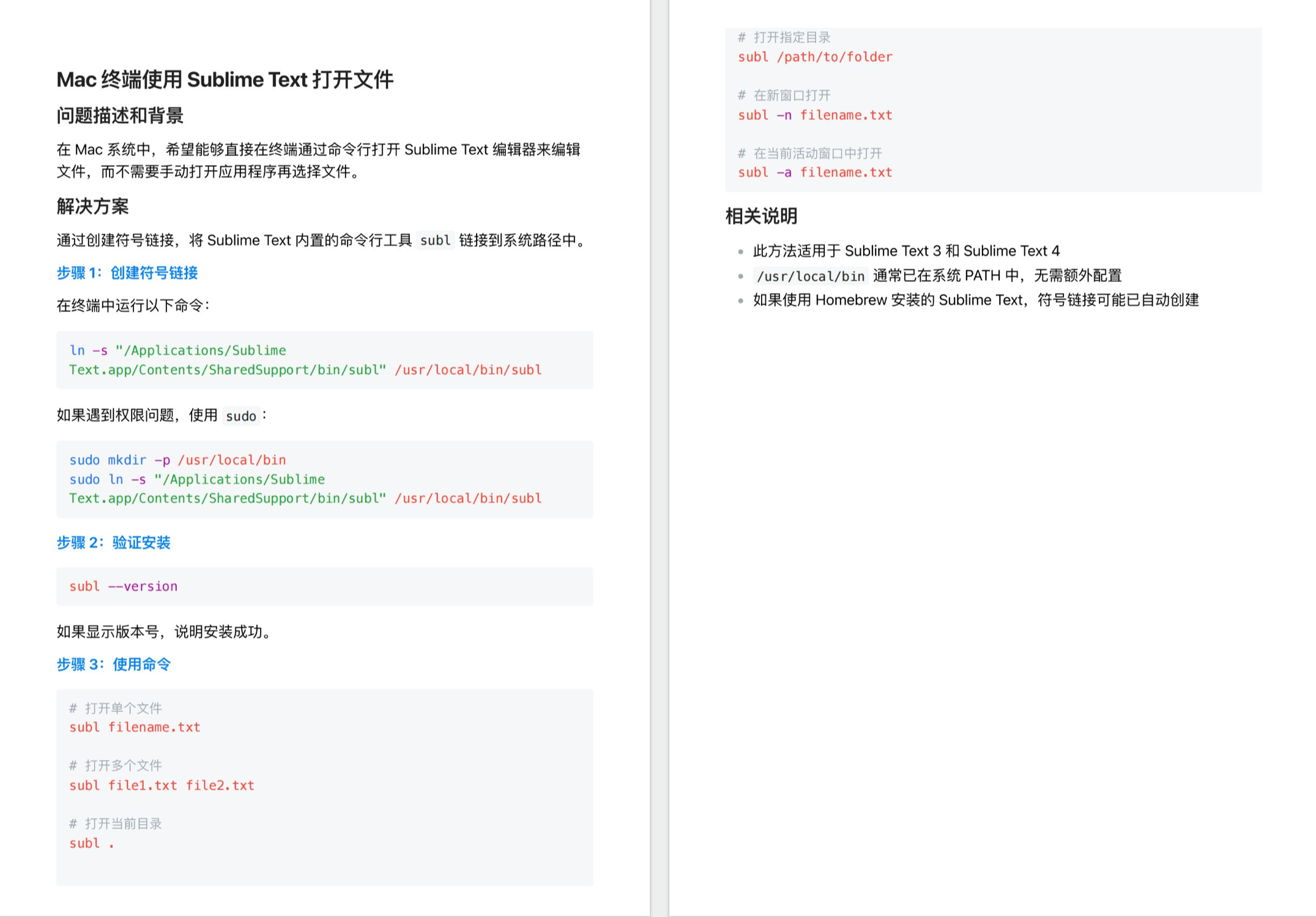Click the 'subl -a filename.txt' command

click(x=815, y=173)
